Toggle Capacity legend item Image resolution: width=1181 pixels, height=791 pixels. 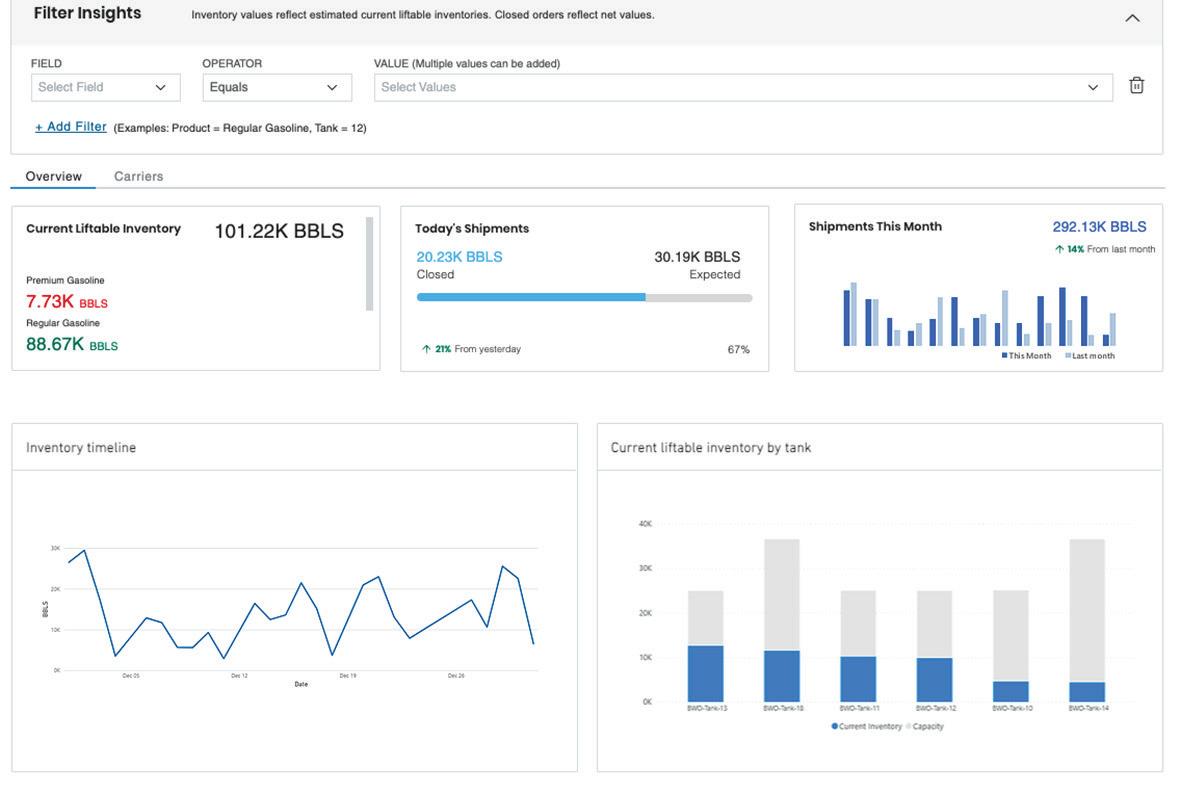click(925, 726)
